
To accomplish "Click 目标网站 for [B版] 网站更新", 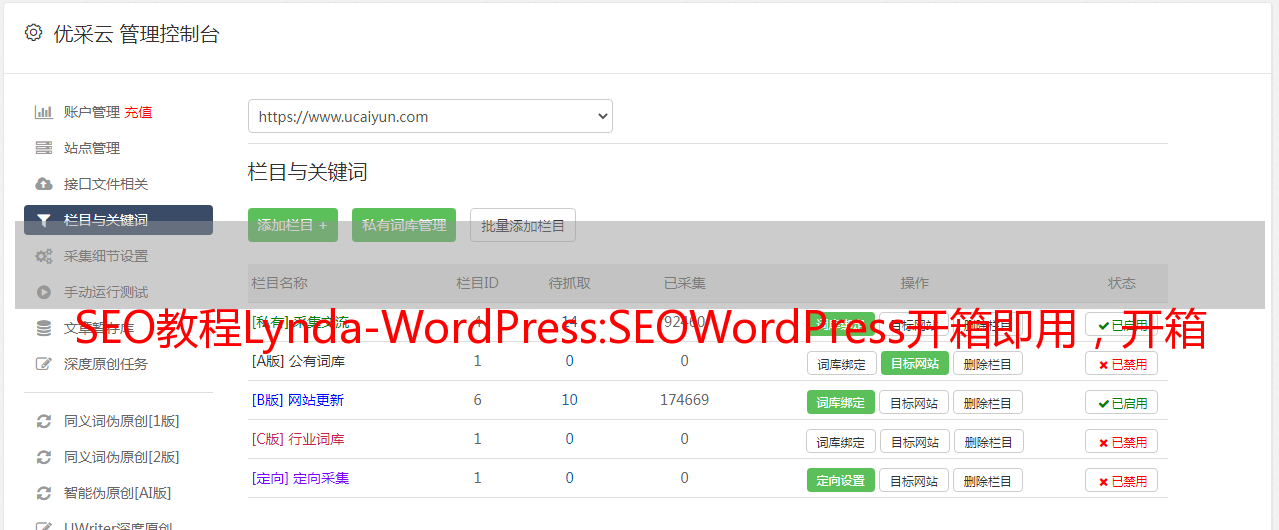I will point(914,402).
